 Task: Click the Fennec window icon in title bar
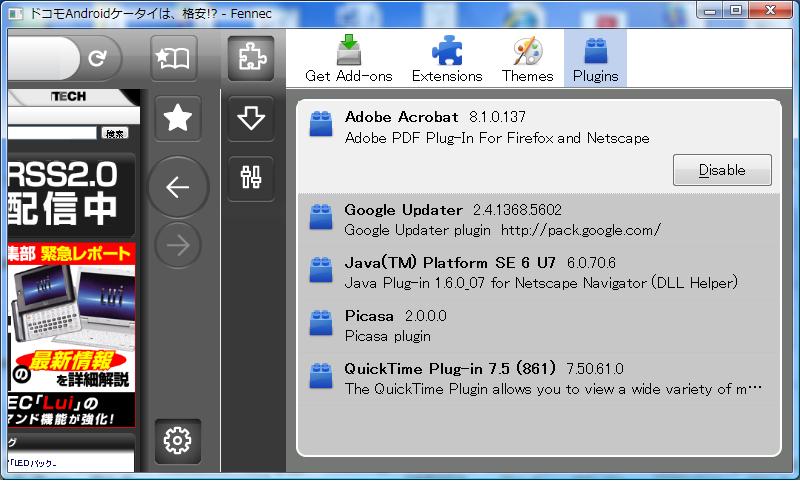point(16,13)
